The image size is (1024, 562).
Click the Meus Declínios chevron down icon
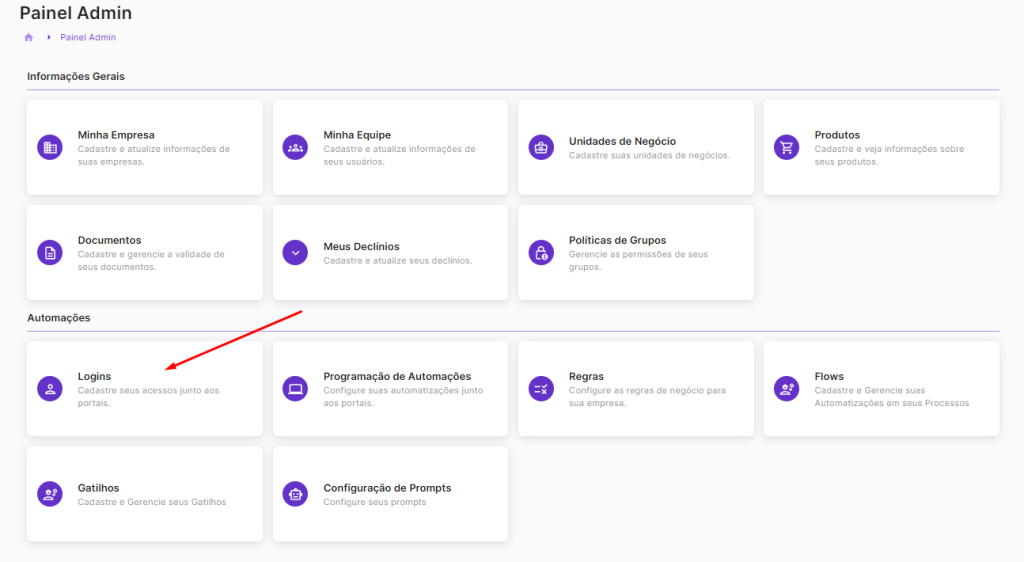click(295, 253)
